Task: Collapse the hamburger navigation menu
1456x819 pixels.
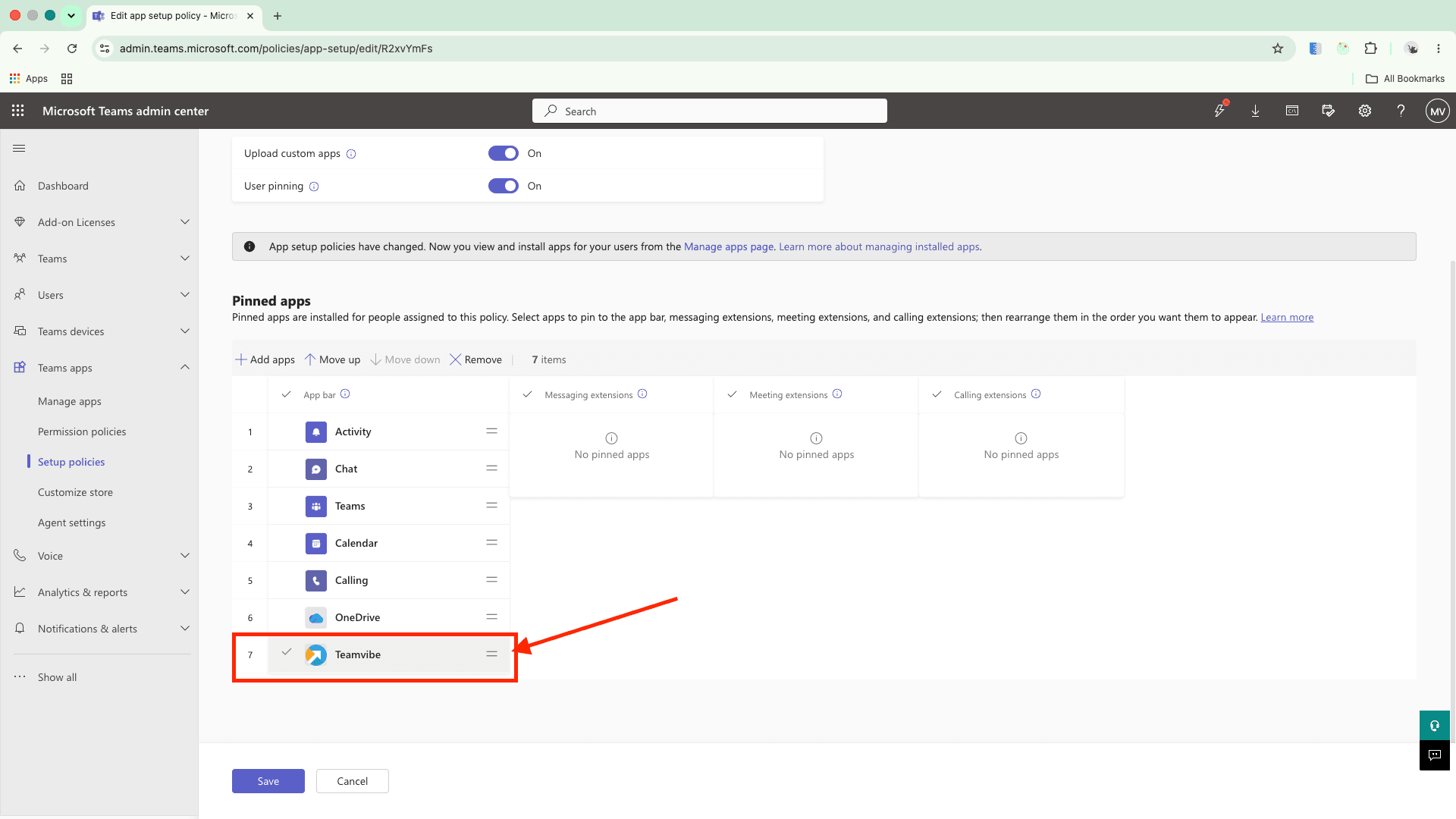Action: 19,148
